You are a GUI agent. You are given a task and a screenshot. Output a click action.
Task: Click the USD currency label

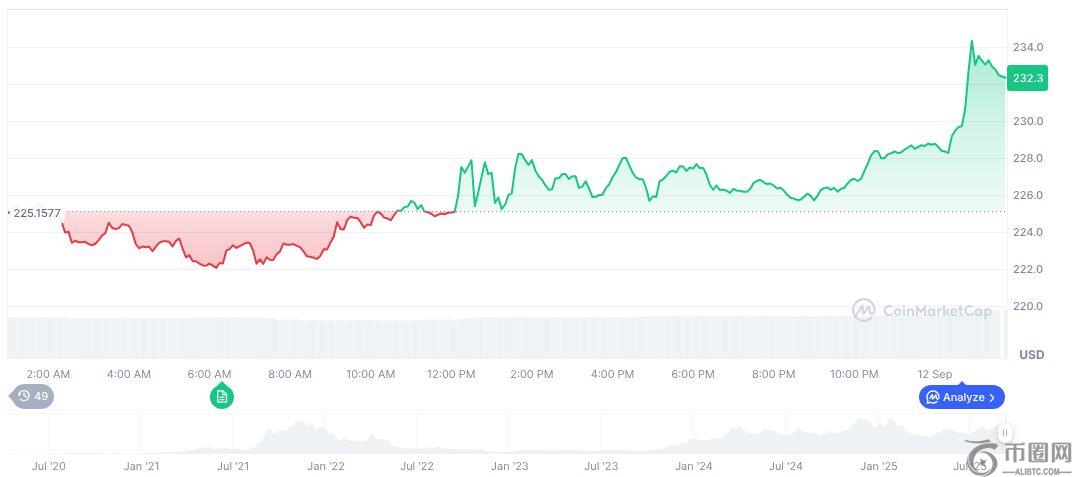click(1031, 355)
